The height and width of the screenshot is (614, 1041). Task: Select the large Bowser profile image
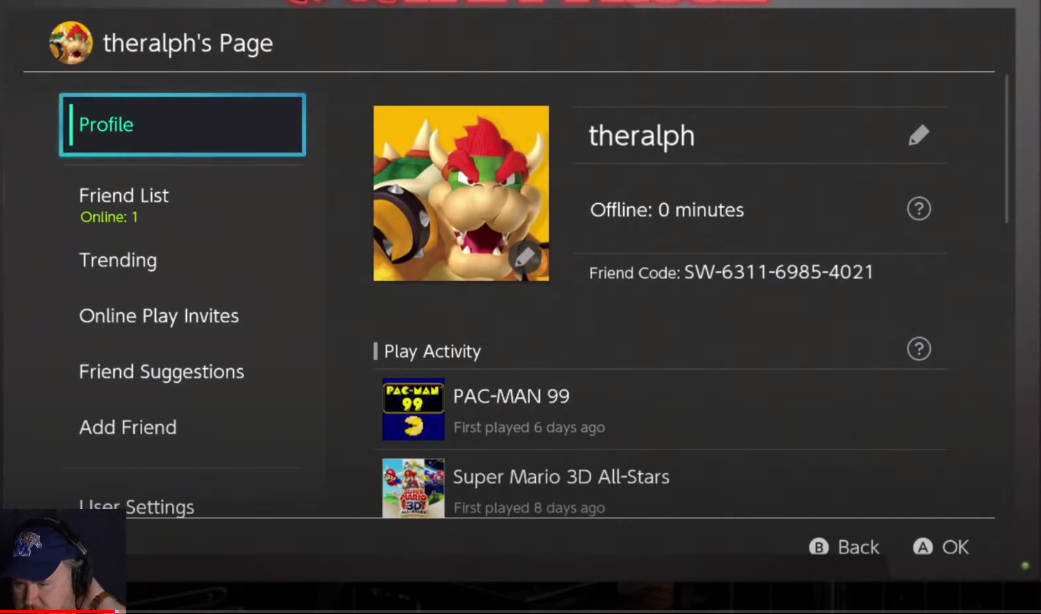[461, 193]
